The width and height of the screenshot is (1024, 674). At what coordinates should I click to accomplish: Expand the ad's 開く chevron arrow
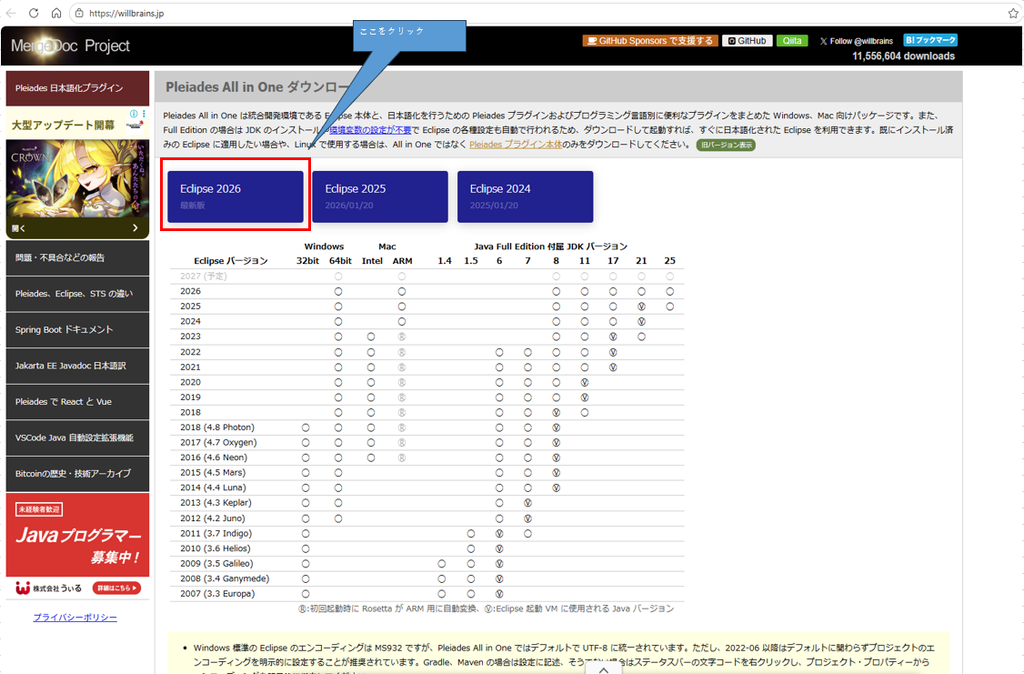(135, 228)
